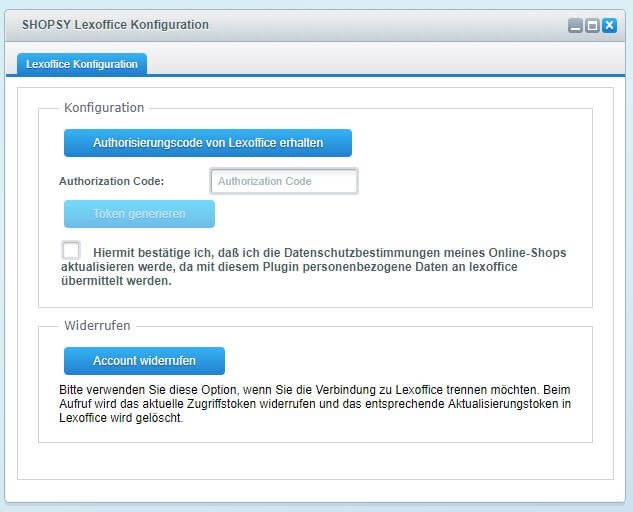The image size is (633, 512).
Task: Click 'Lexoffice wird gelöscht.' in the revoke description
Action: coord(120,418)
